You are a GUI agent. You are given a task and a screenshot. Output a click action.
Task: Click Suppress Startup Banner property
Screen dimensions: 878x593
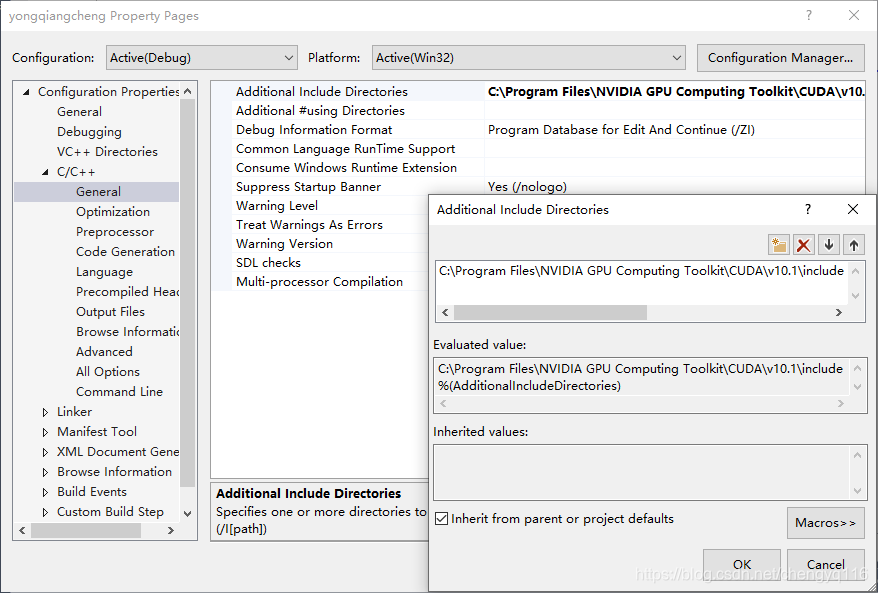point(309,187)
